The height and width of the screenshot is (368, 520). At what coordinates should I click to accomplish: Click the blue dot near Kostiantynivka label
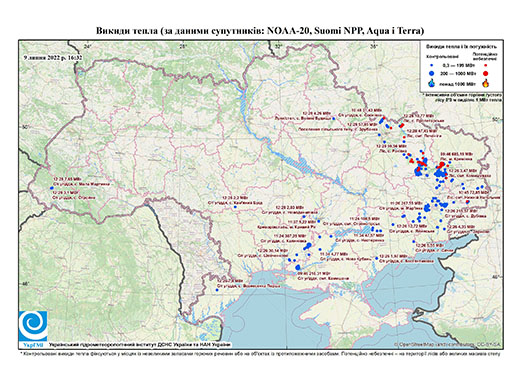coord(377,258)
